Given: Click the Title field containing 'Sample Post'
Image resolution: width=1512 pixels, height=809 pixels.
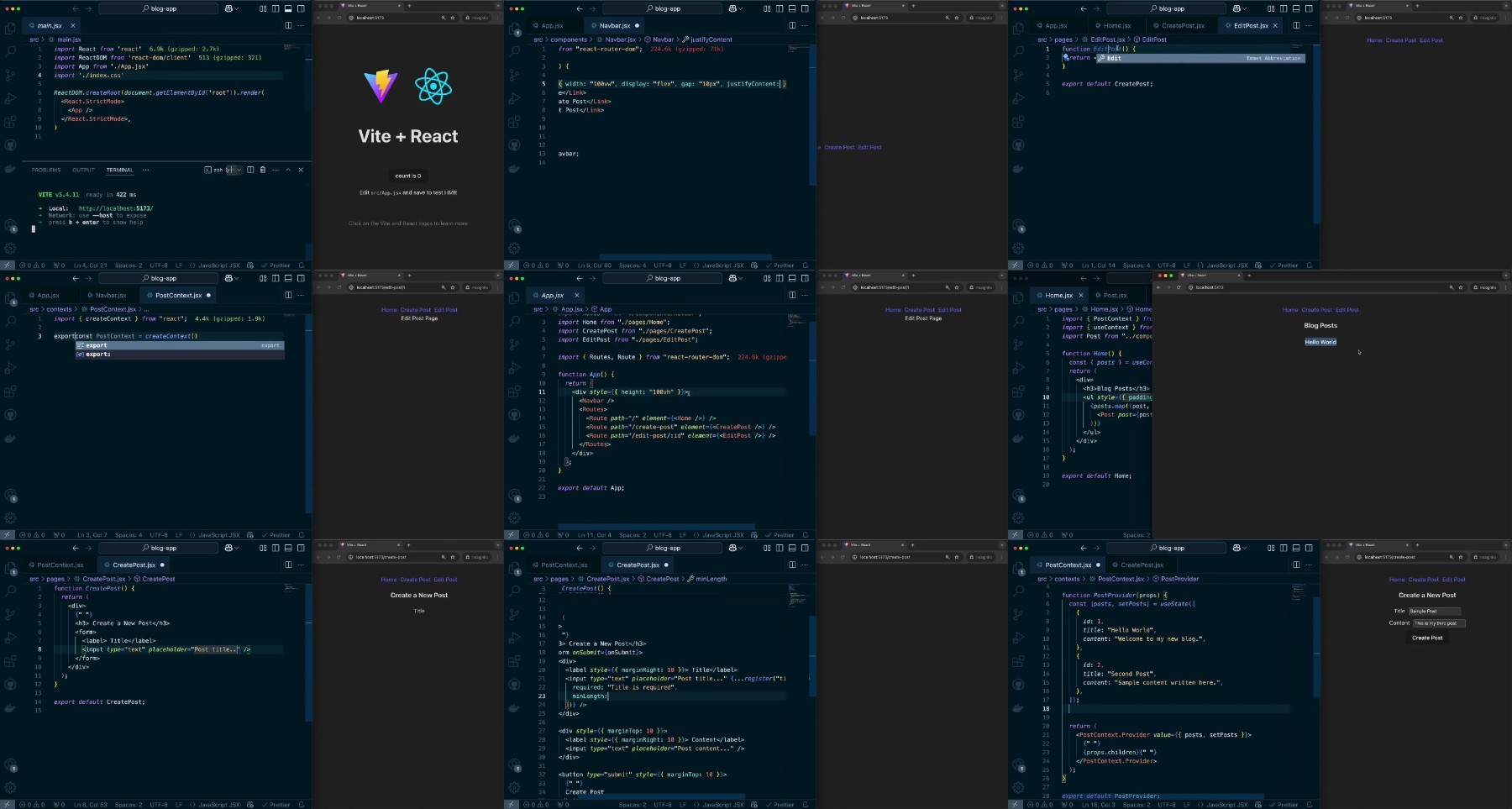Looking at the screenshot, I should click(x=1435, y=611).
